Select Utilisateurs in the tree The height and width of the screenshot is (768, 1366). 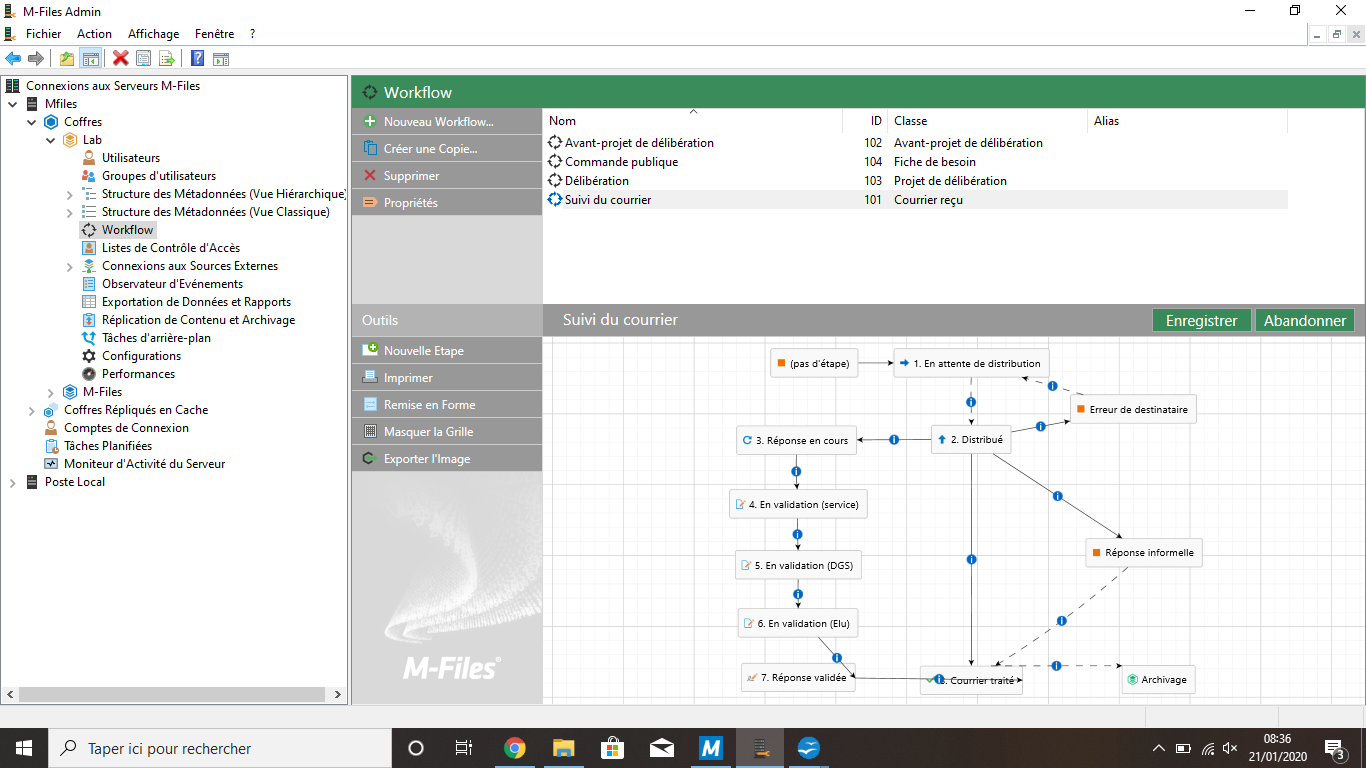(131, 158)
